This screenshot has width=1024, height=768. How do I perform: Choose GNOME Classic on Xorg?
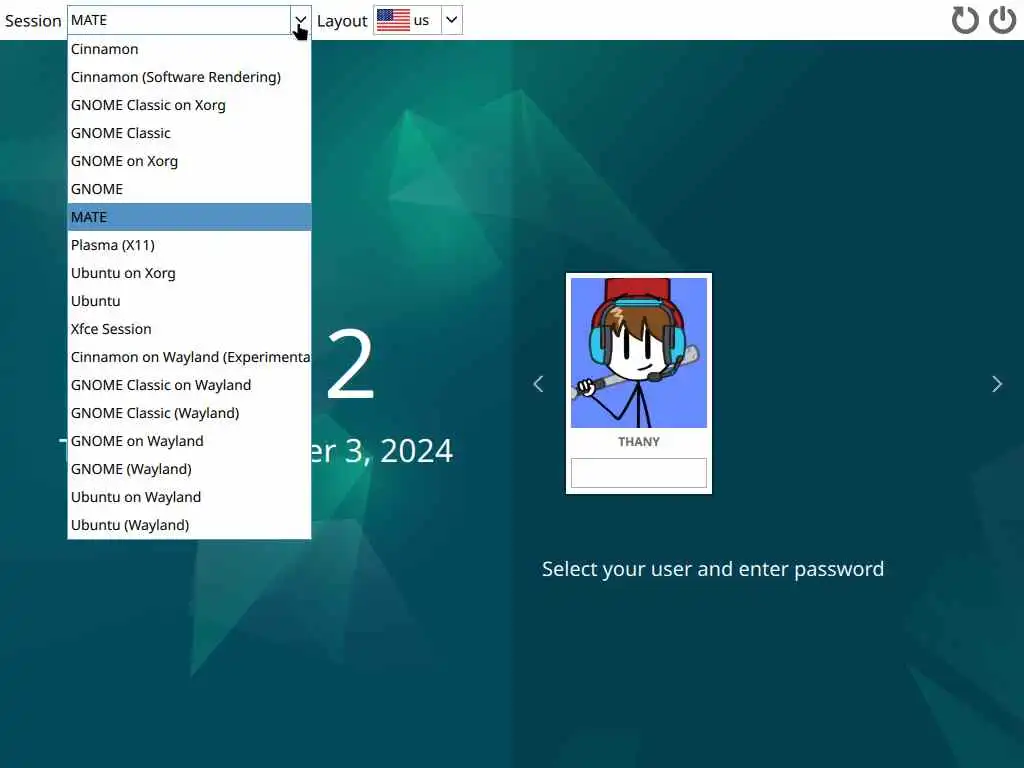189,105
